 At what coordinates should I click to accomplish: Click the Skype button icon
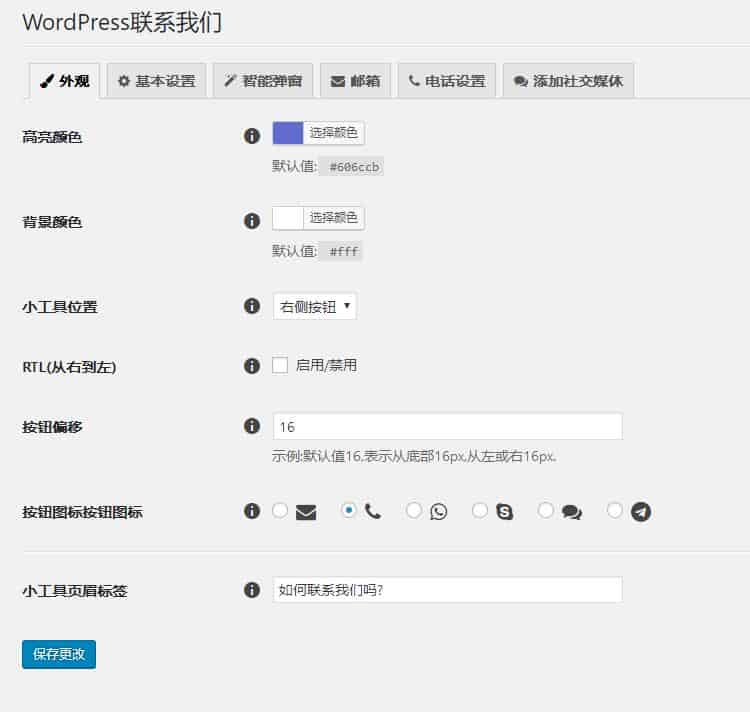click(505, 512)
